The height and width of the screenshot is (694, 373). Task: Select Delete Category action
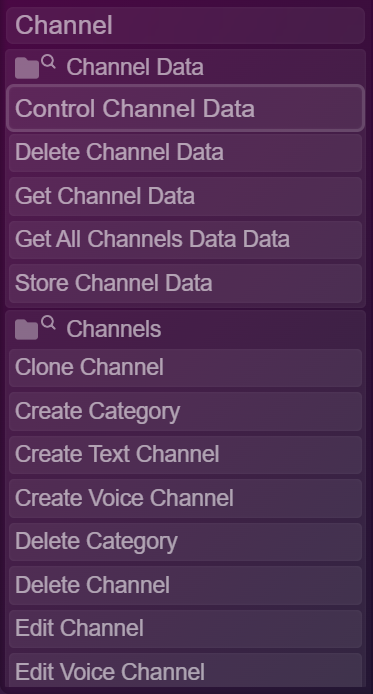tap(185, 542)
